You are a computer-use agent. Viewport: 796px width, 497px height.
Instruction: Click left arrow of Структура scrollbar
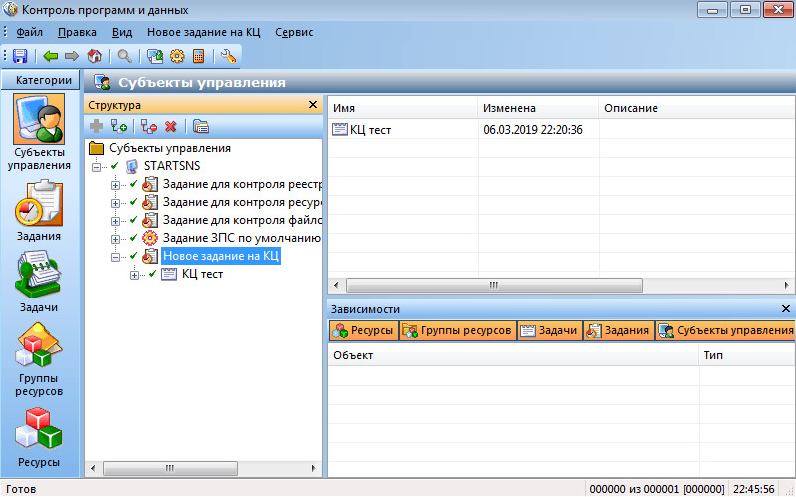92,468
